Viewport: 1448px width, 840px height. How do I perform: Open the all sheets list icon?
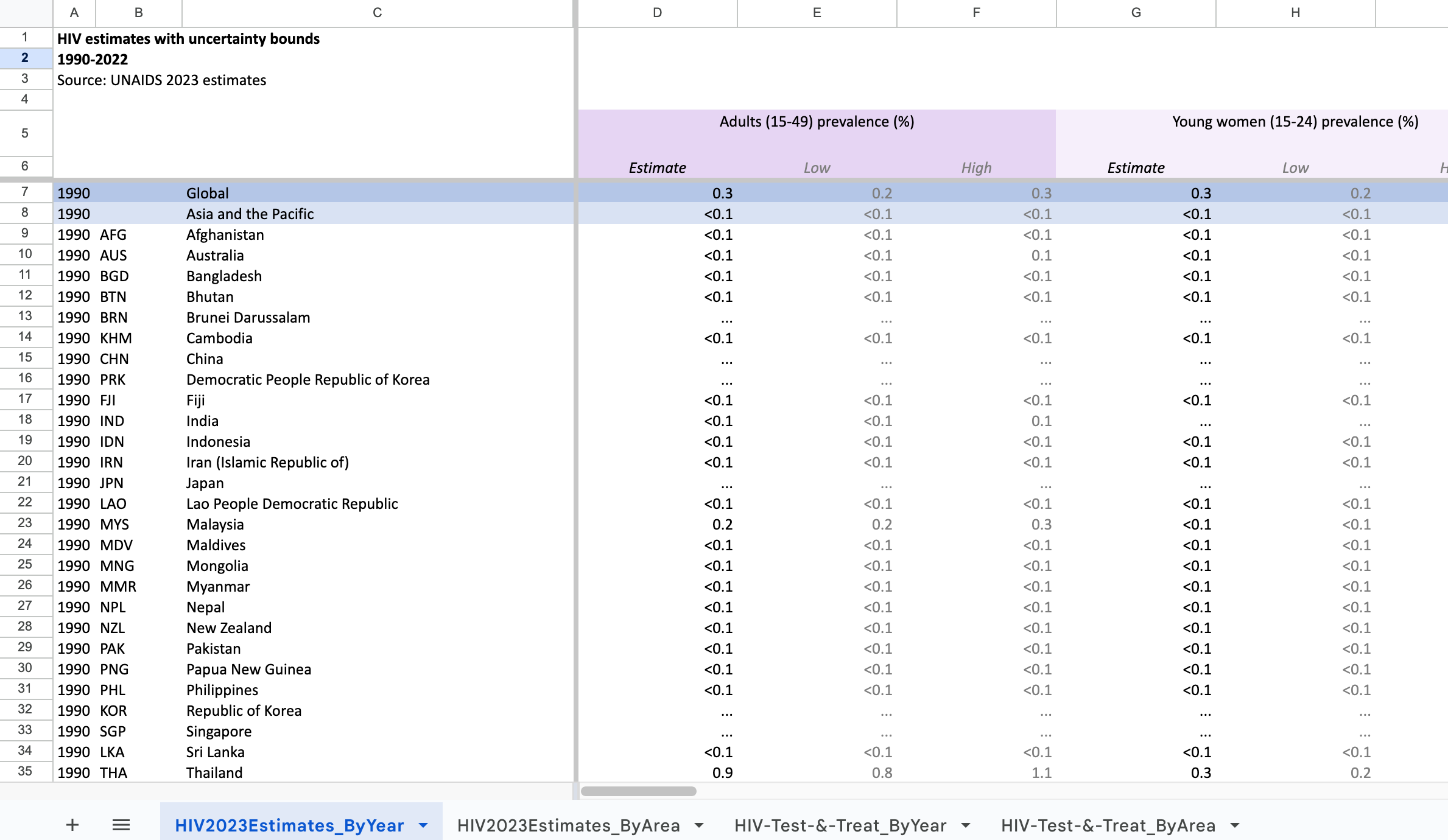coord(121,825)
